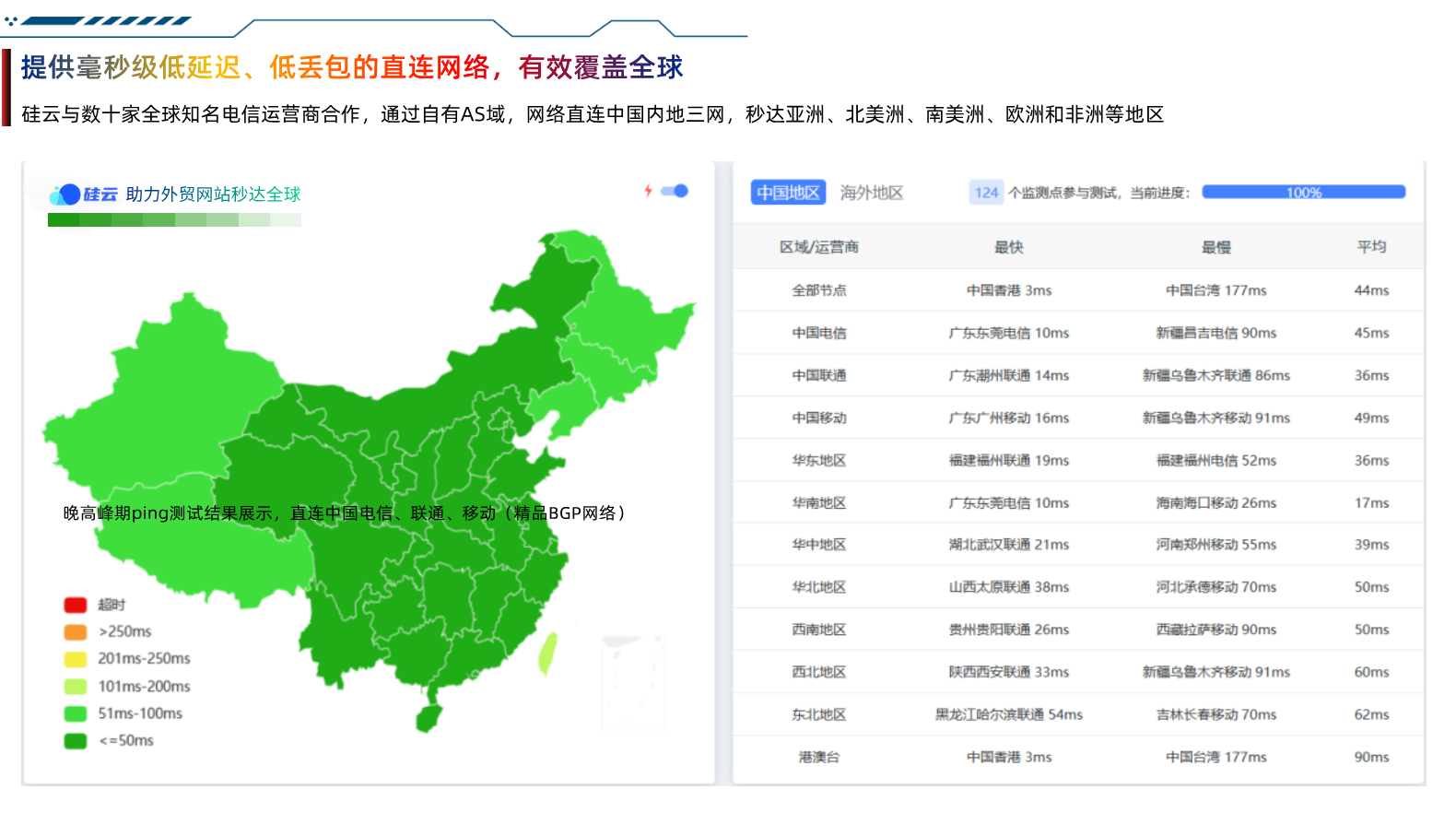Click 17ms average for 华南地区
Image resolution: width=1456 pixels, height=813 pixels.
click(x=1371, y=502)
